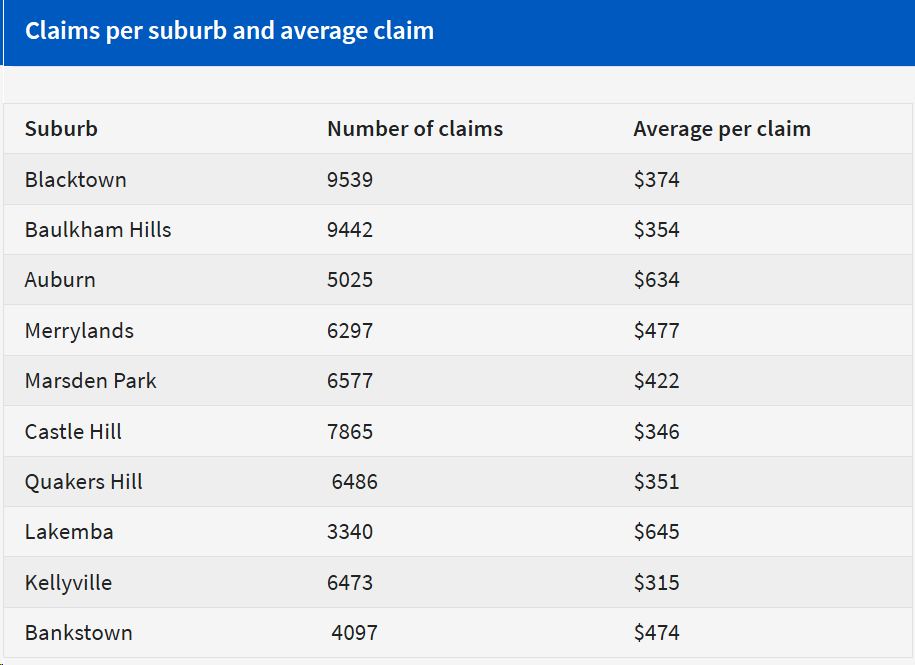The image size is (915, 665).
Task: Select the Auburn row name
Action: point(60,280)
